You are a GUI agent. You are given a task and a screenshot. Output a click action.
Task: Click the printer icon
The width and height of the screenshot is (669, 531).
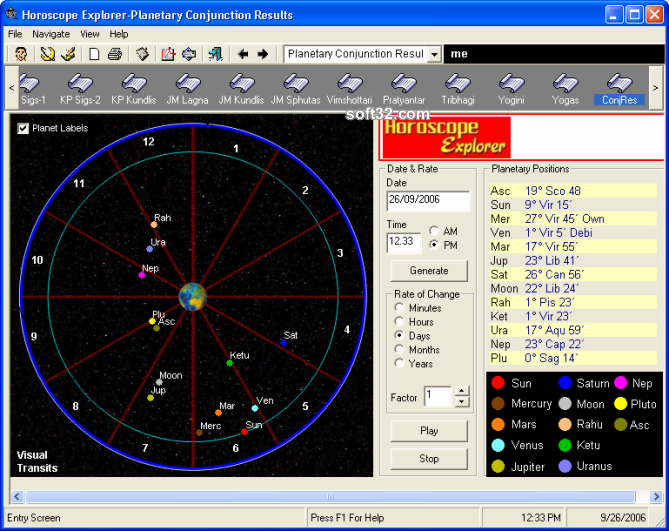(115, 54)
